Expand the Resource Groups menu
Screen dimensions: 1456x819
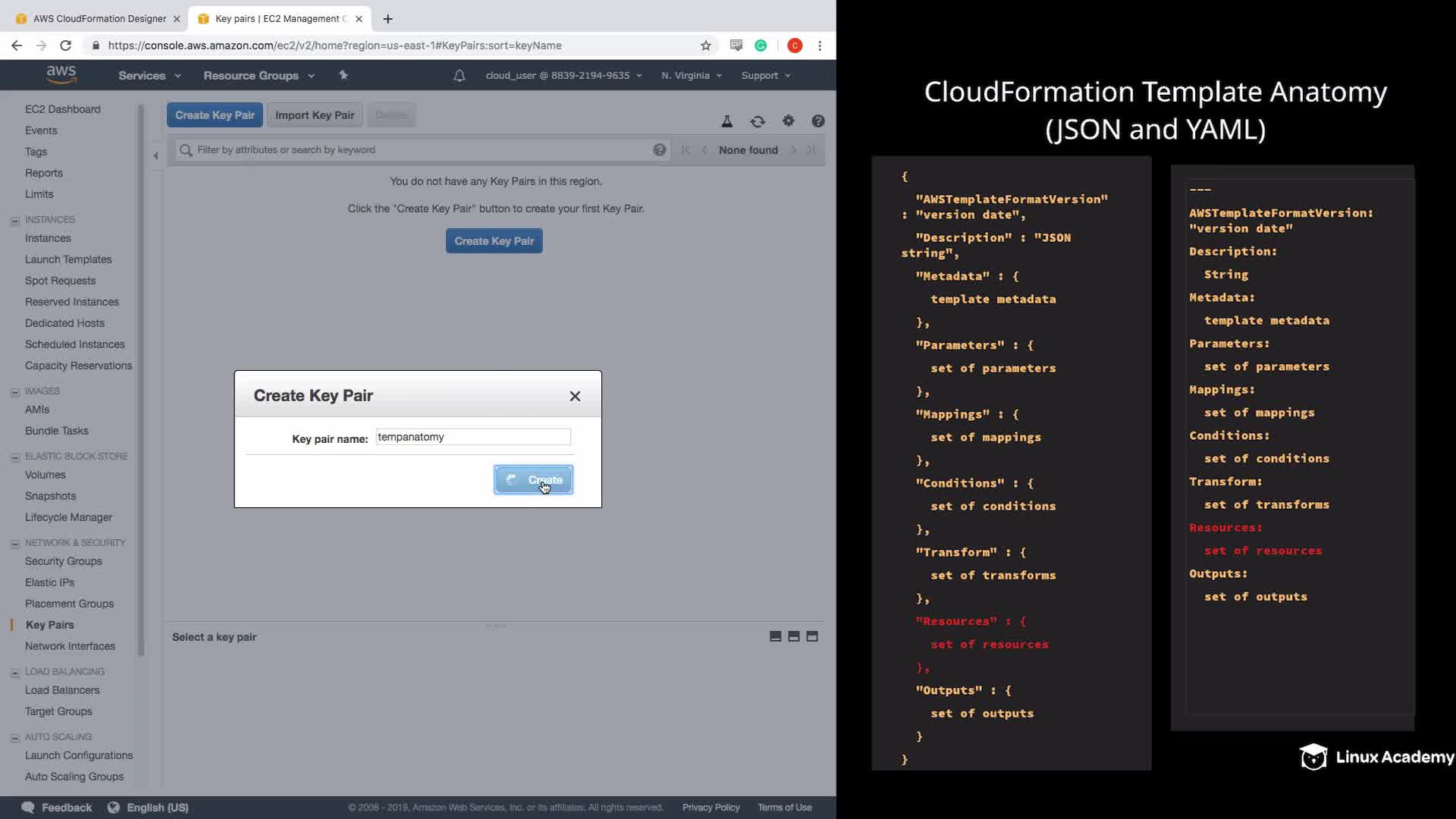[259, 76]
